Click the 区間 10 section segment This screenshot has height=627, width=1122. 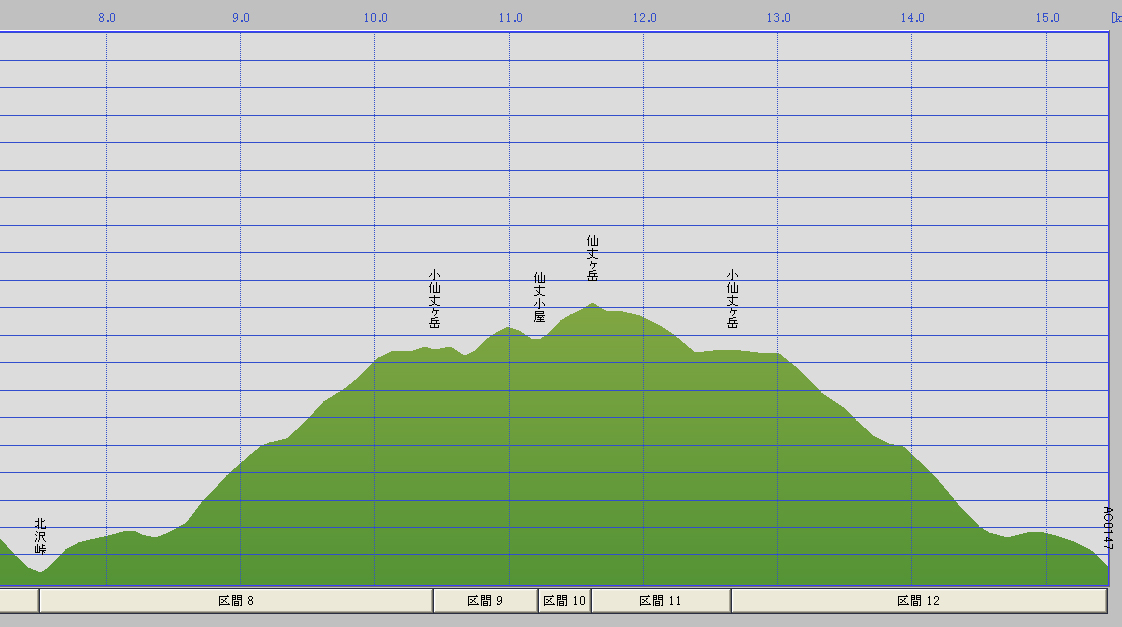pyautogui.click(x=564, y=601)
